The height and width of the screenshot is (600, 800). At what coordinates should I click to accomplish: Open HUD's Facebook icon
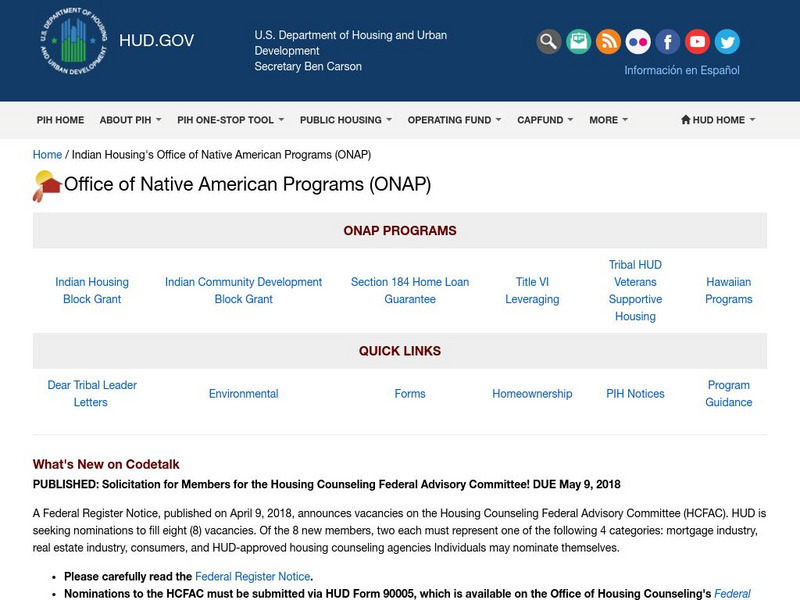(666, 41)
